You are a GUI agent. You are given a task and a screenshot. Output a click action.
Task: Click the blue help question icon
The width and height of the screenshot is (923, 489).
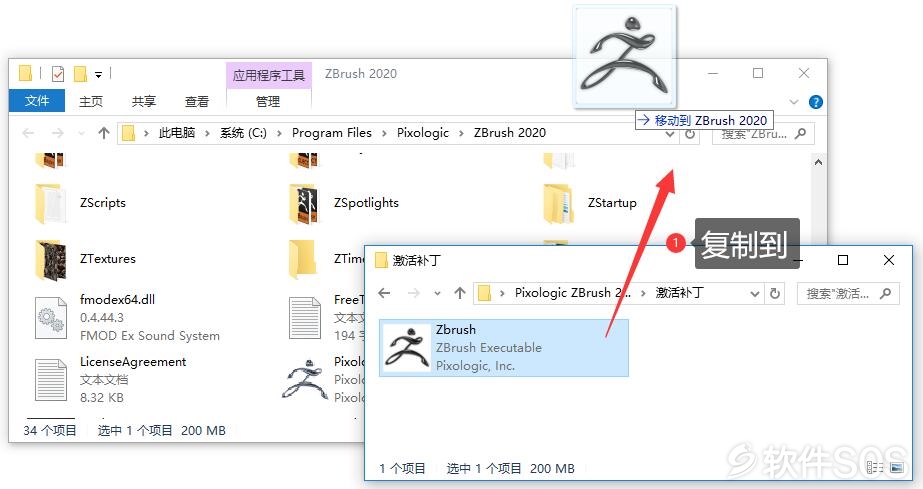tap(815, 102)
